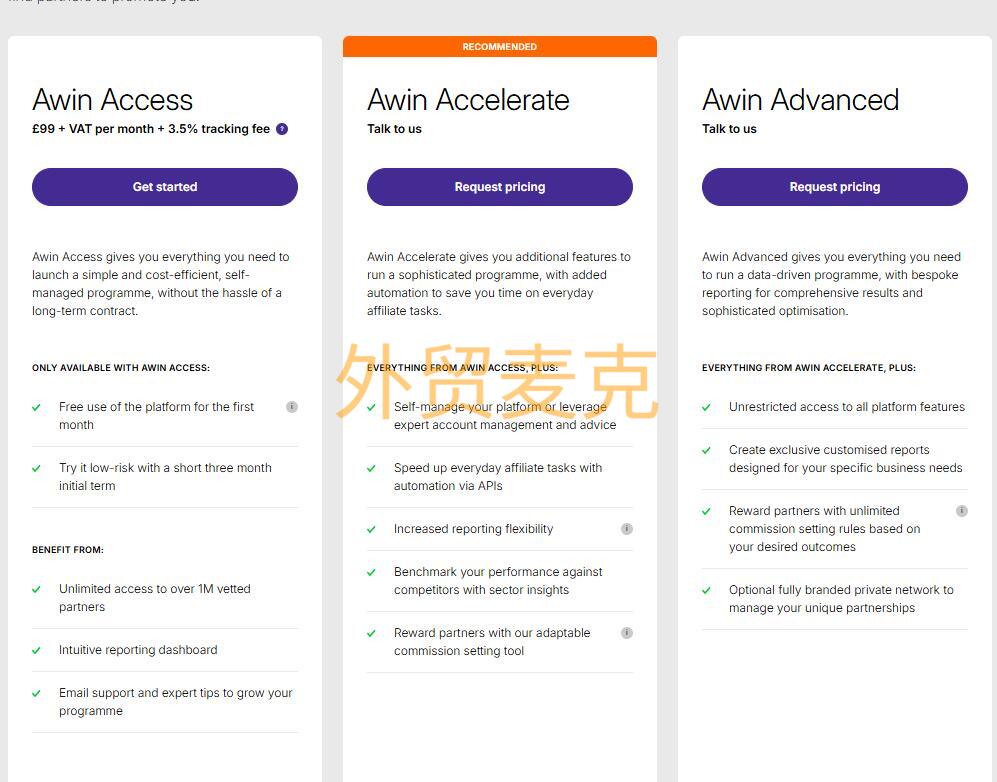The image size is (997, 782).
Task: Click checkmark next to Intuitive reporting dashboard
Action: [36, 650]
